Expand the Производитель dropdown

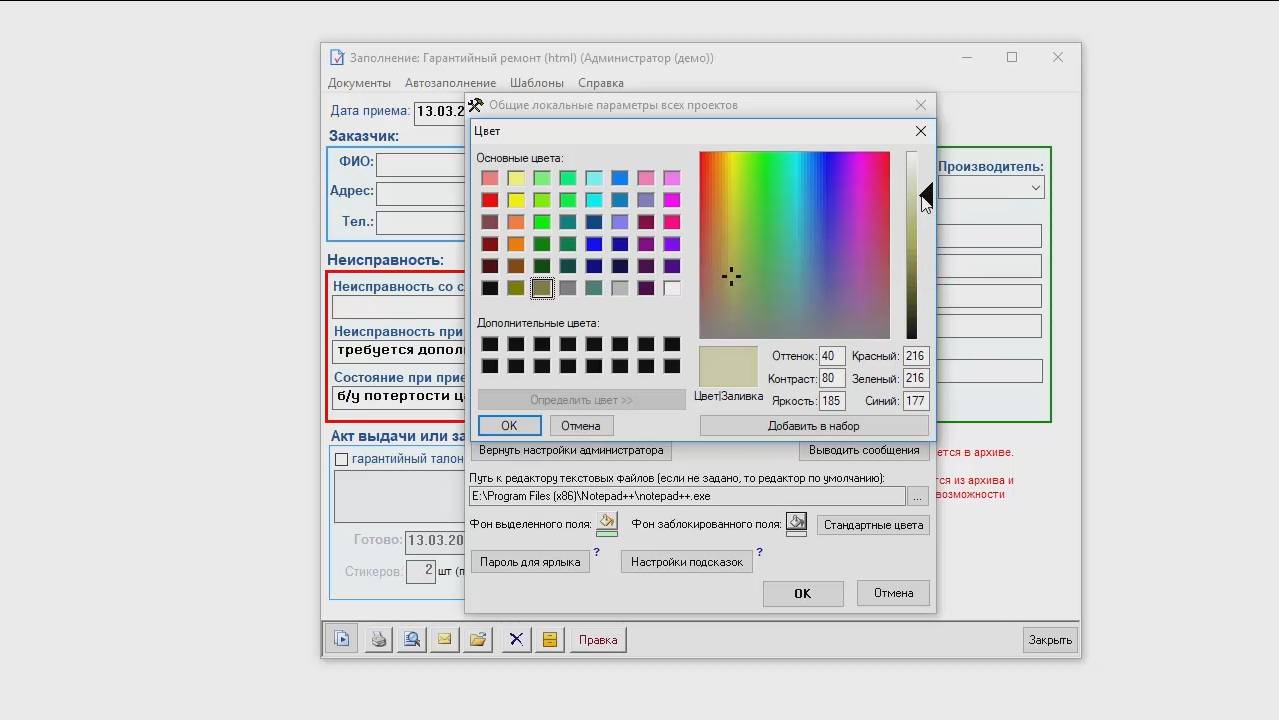1035,188
